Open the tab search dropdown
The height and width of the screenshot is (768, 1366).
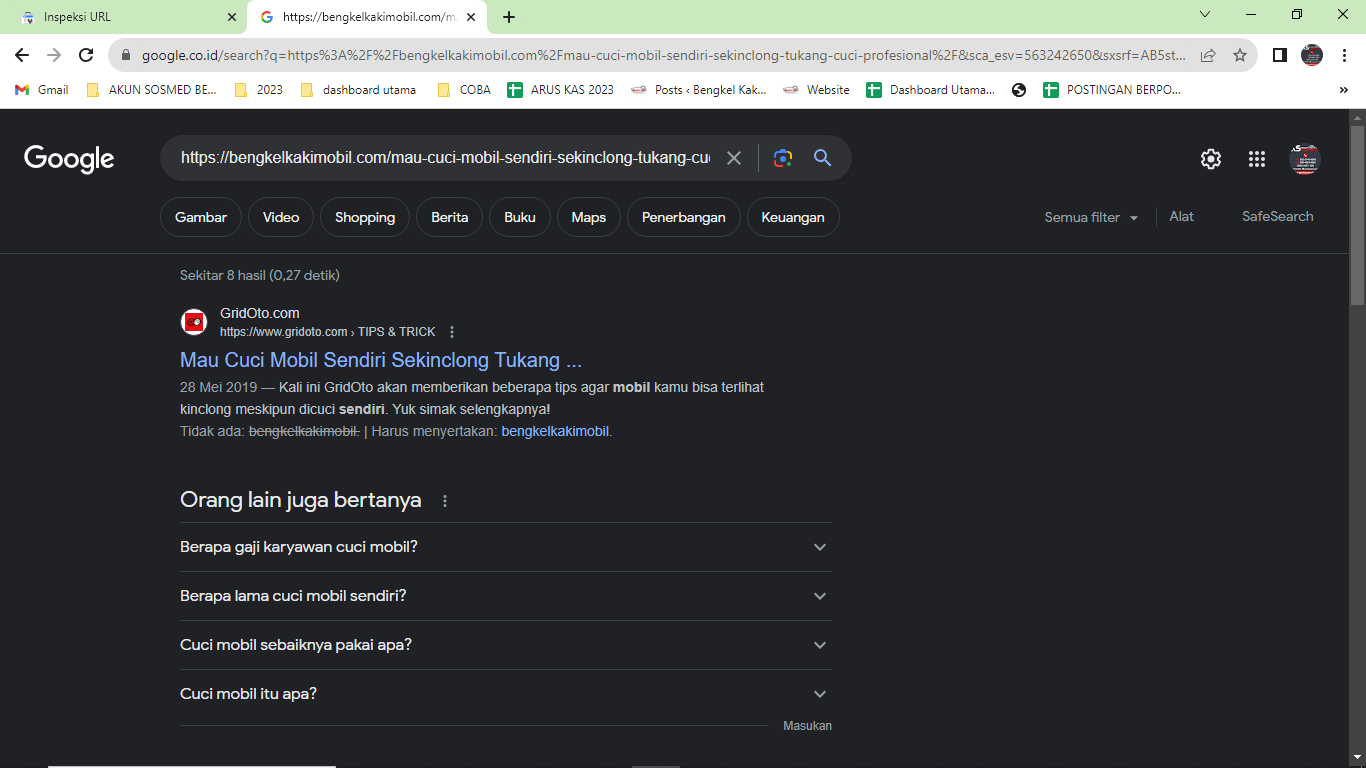1205,15
